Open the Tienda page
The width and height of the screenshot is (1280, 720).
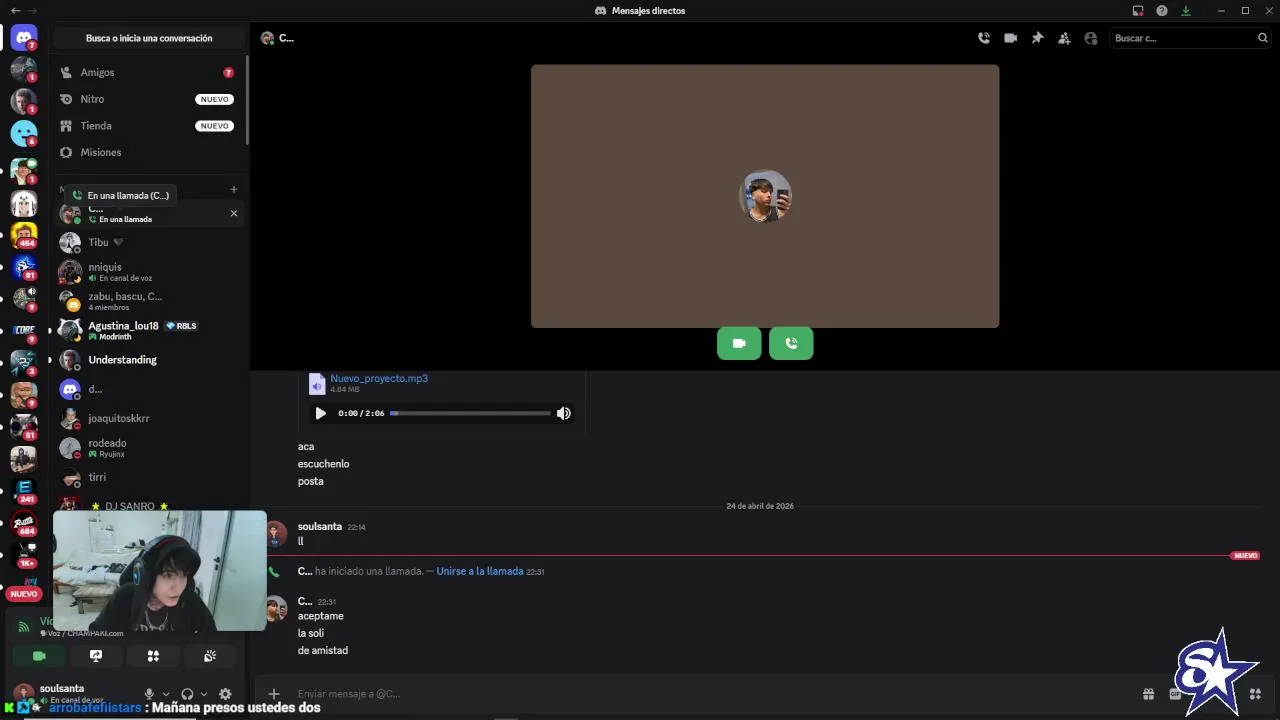(149, 126)
